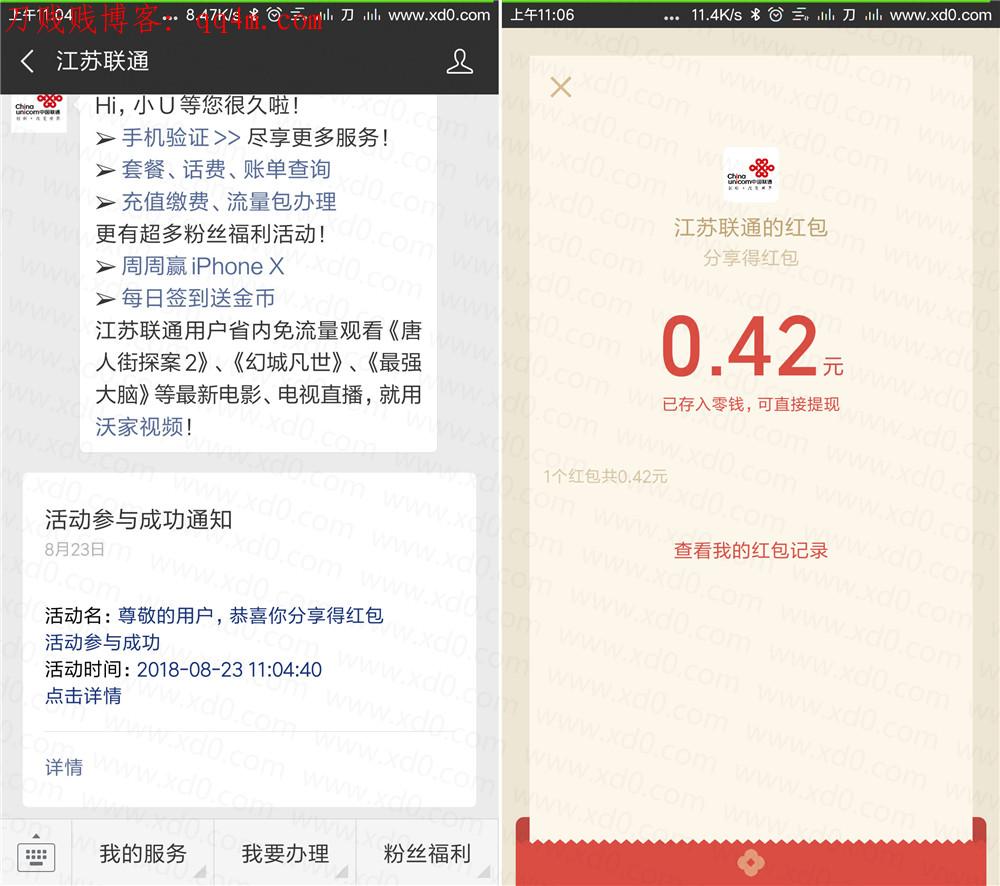Image resolution: width=1000 pixels, height=886 pixels.
Task: Tap the activity time 2018-08-23 11:04:40
Action: (x=229, y=669)
